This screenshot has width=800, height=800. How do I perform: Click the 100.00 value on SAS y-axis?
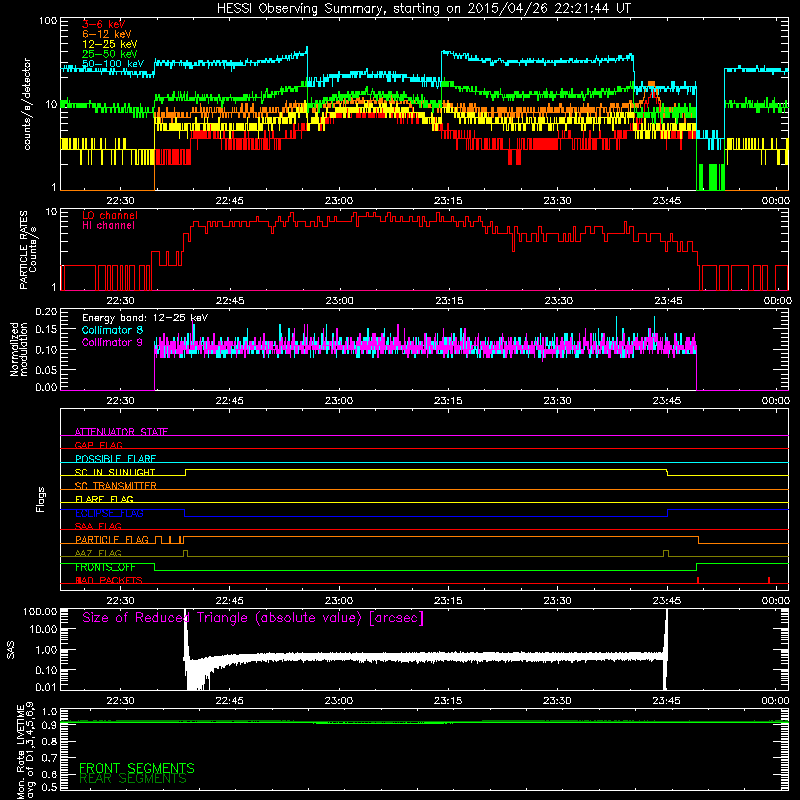tap(40, 611)
